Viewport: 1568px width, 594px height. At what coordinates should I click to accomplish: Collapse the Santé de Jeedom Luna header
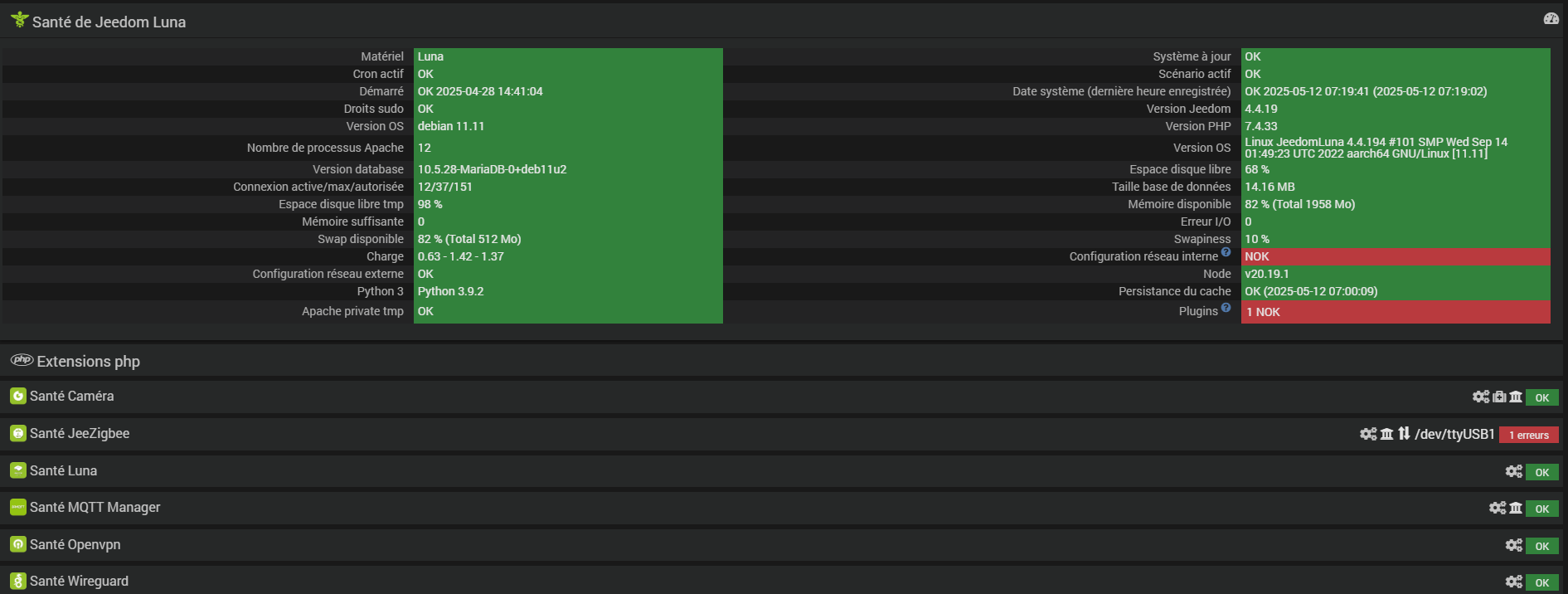(109, 22)
